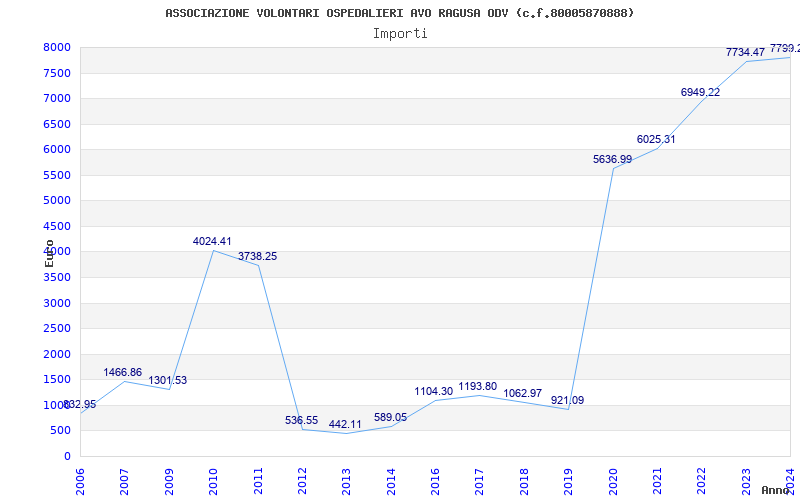Select the 2023 year label on x-axis
Screen dimensions: 800x500
746,482
